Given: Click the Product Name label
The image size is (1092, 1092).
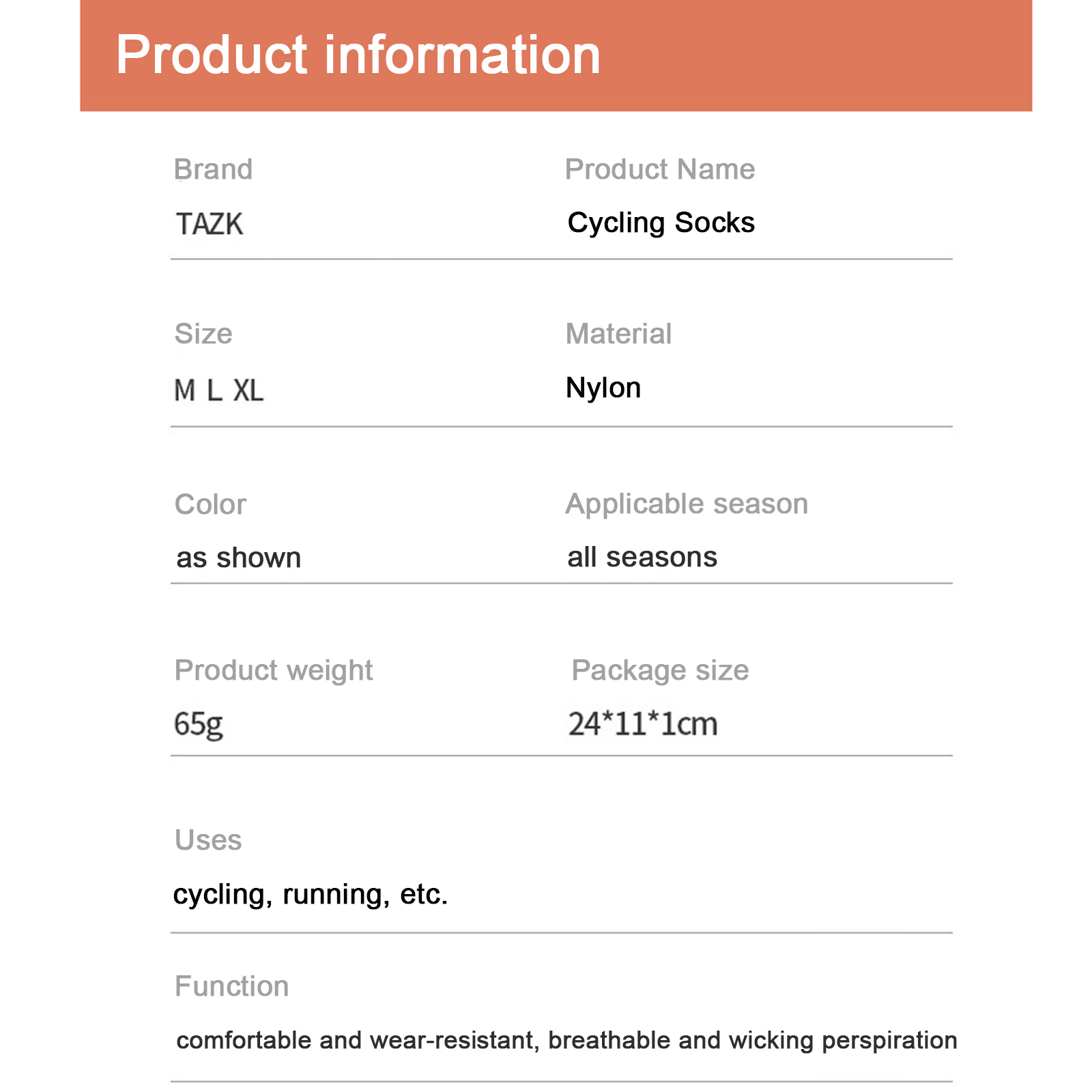Looking at the screenshot, I should [659, 169].
